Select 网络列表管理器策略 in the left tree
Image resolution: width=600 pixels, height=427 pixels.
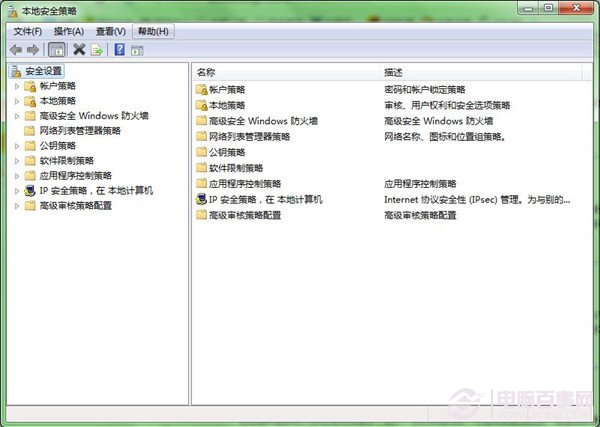coord(80,130)
